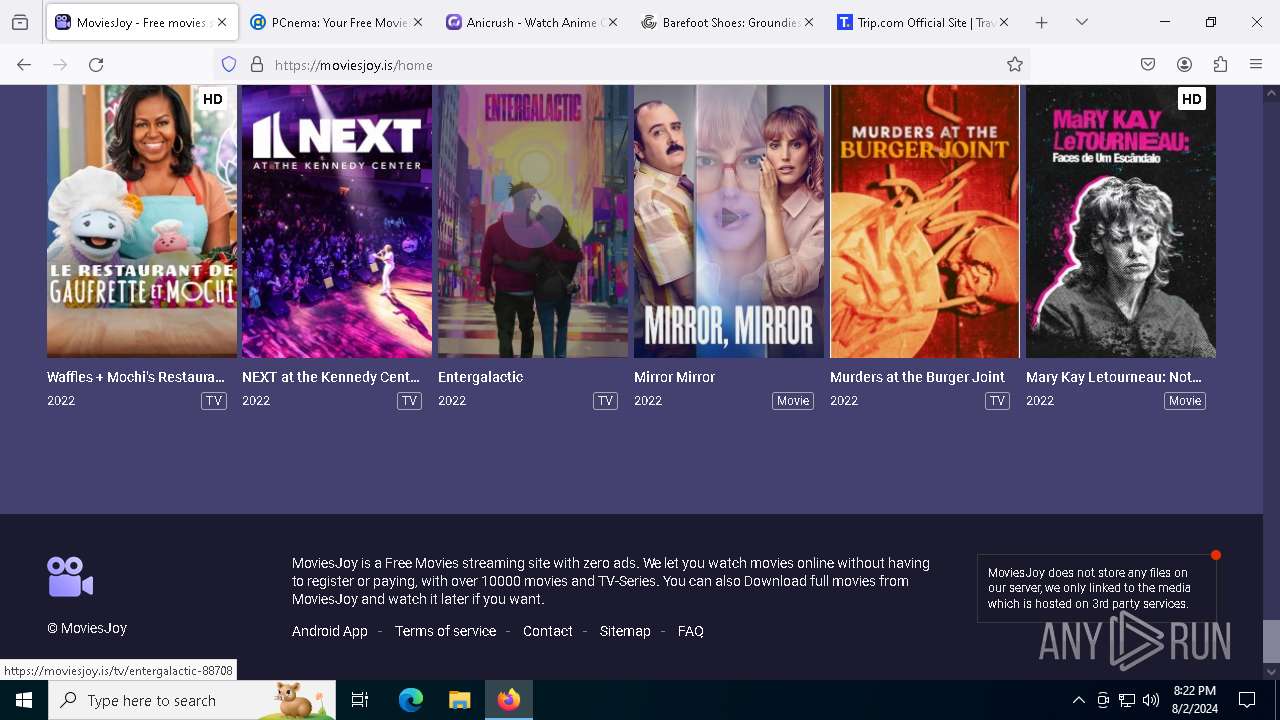
Task: Open the Mary Kay Letourneau poster
Action: click(1121, 221)
